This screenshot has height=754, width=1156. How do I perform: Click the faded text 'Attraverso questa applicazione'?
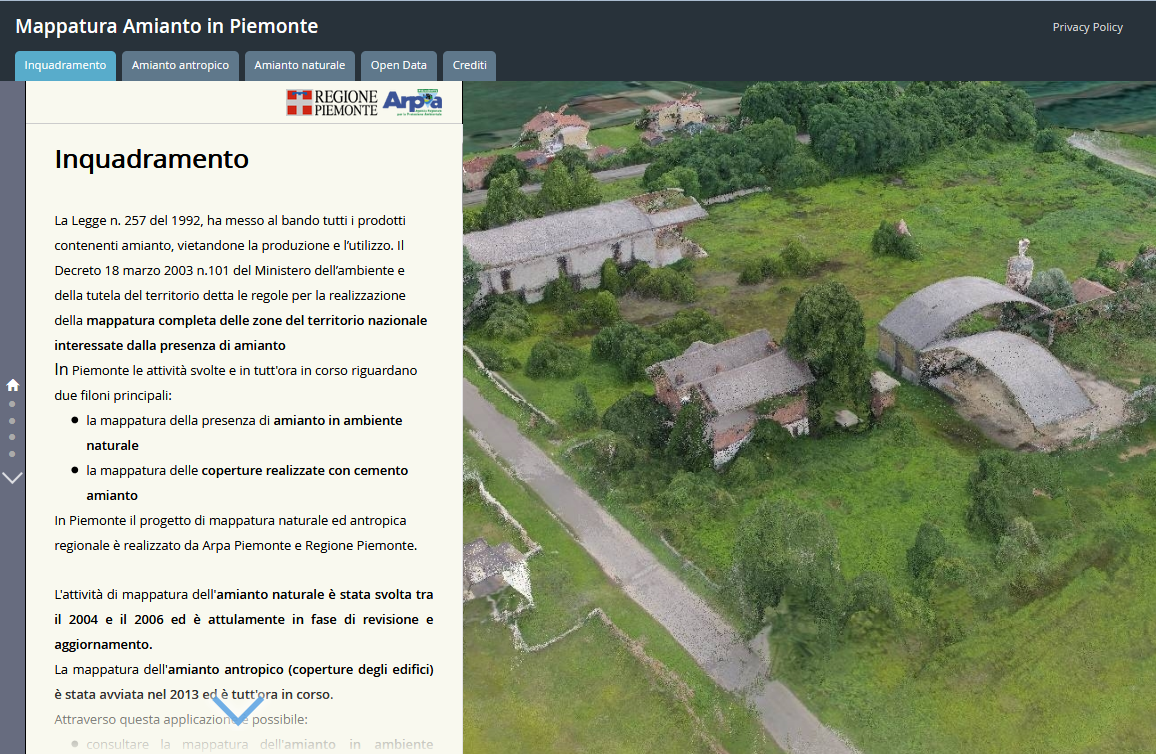point(144,720)
